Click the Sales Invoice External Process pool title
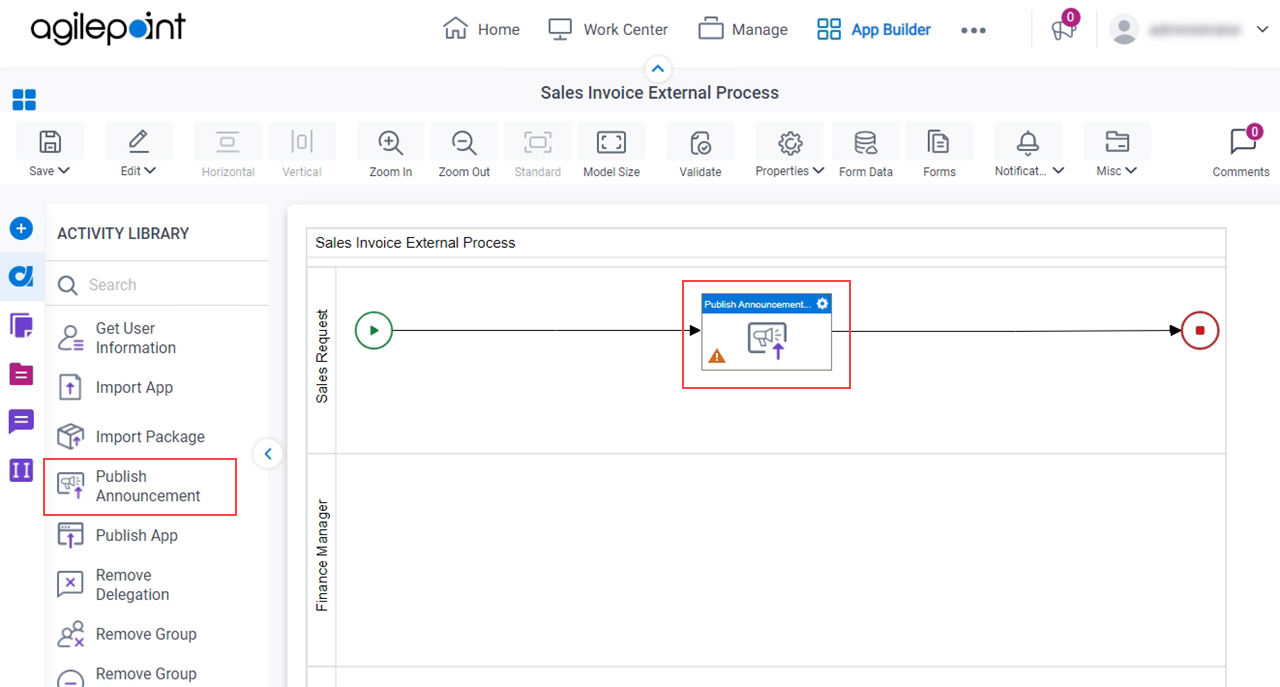Image resolution: width=1280 pixels, height=687 pixels. (415, 243)
